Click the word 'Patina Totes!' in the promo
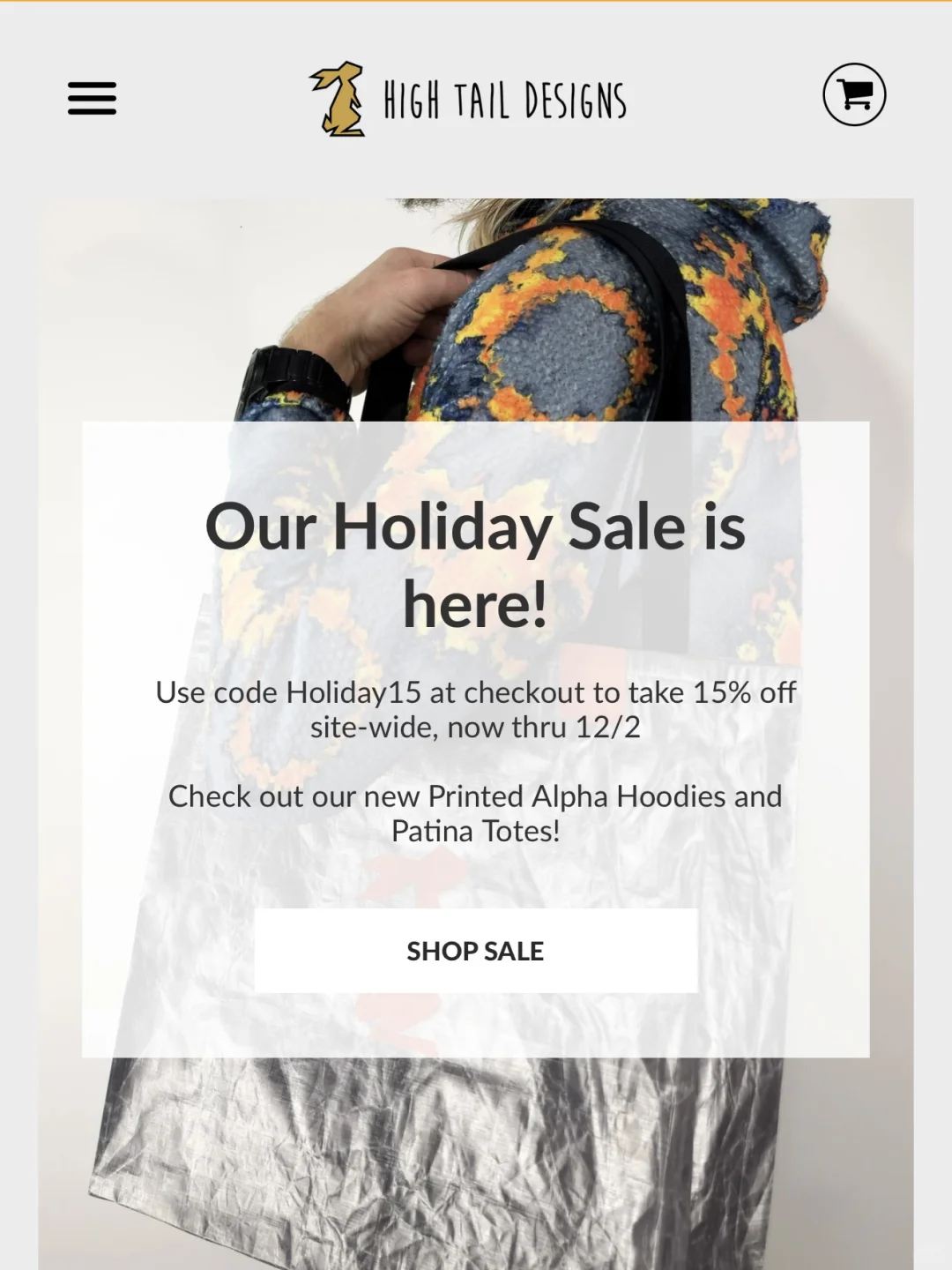 pos(476,831)
